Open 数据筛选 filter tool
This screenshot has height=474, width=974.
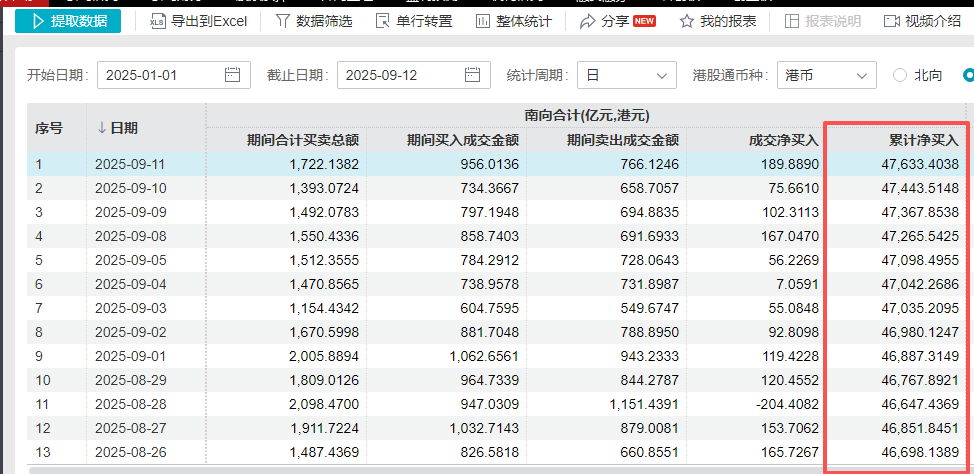pyautogui.click(x=283, y=21)
